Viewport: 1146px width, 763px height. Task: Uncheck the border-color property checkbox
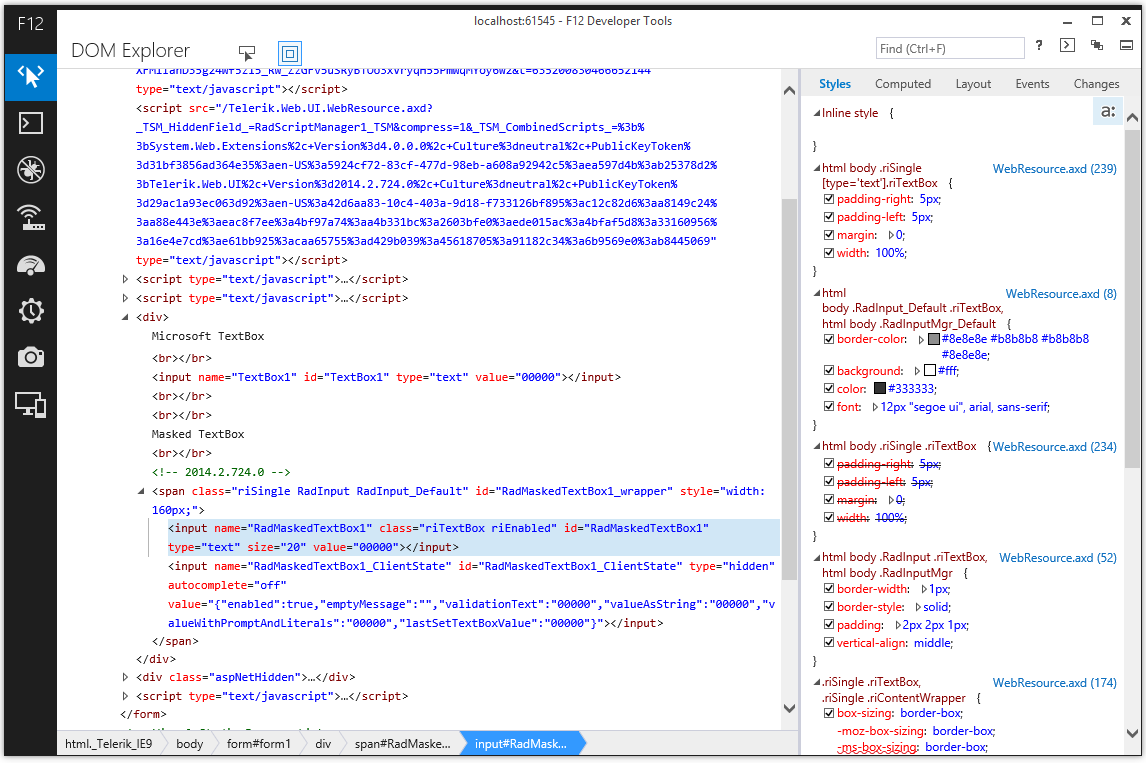[x=828, y=339]
